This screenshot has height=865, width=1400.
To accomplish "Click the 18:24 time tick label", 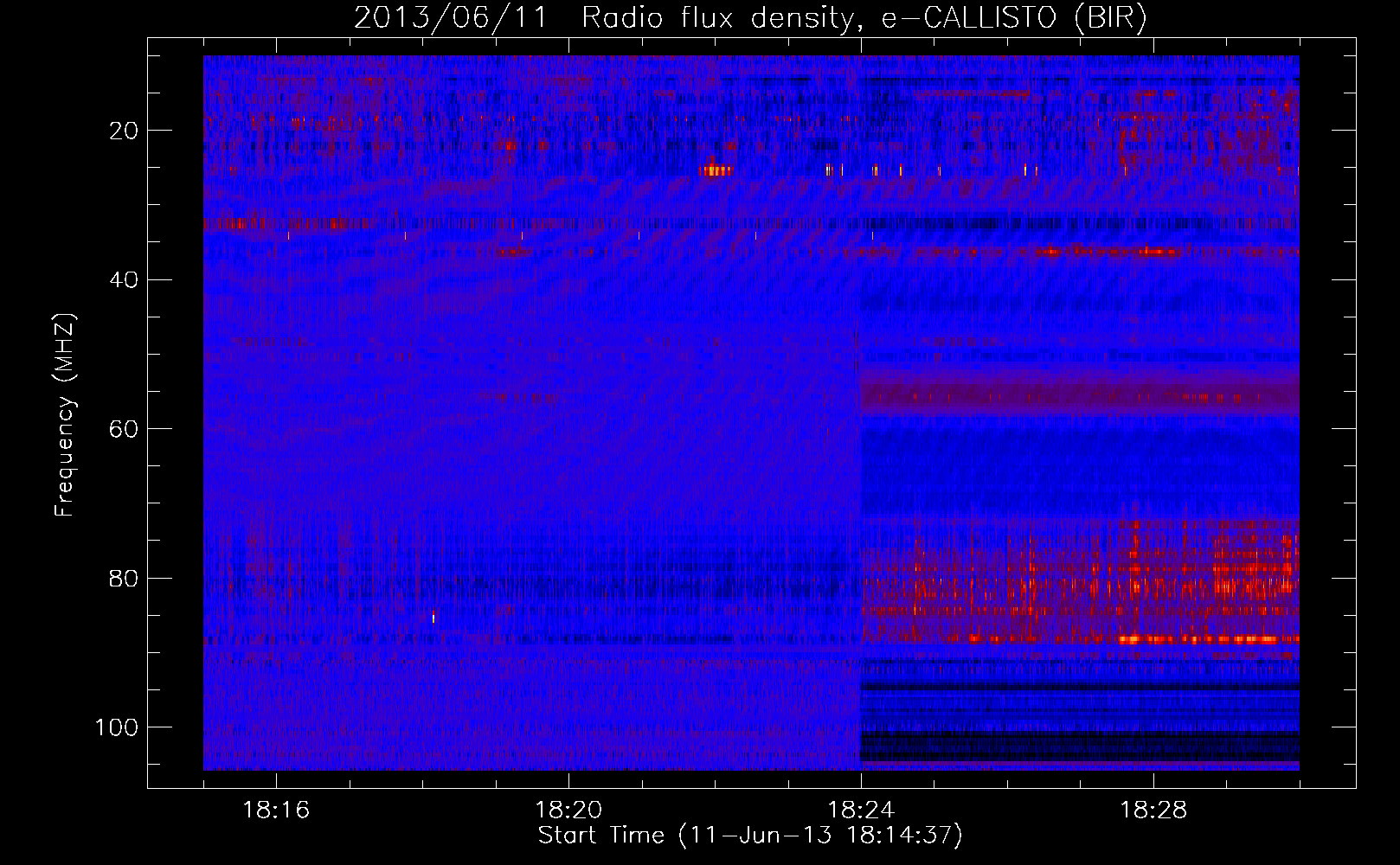I will 861,811.
